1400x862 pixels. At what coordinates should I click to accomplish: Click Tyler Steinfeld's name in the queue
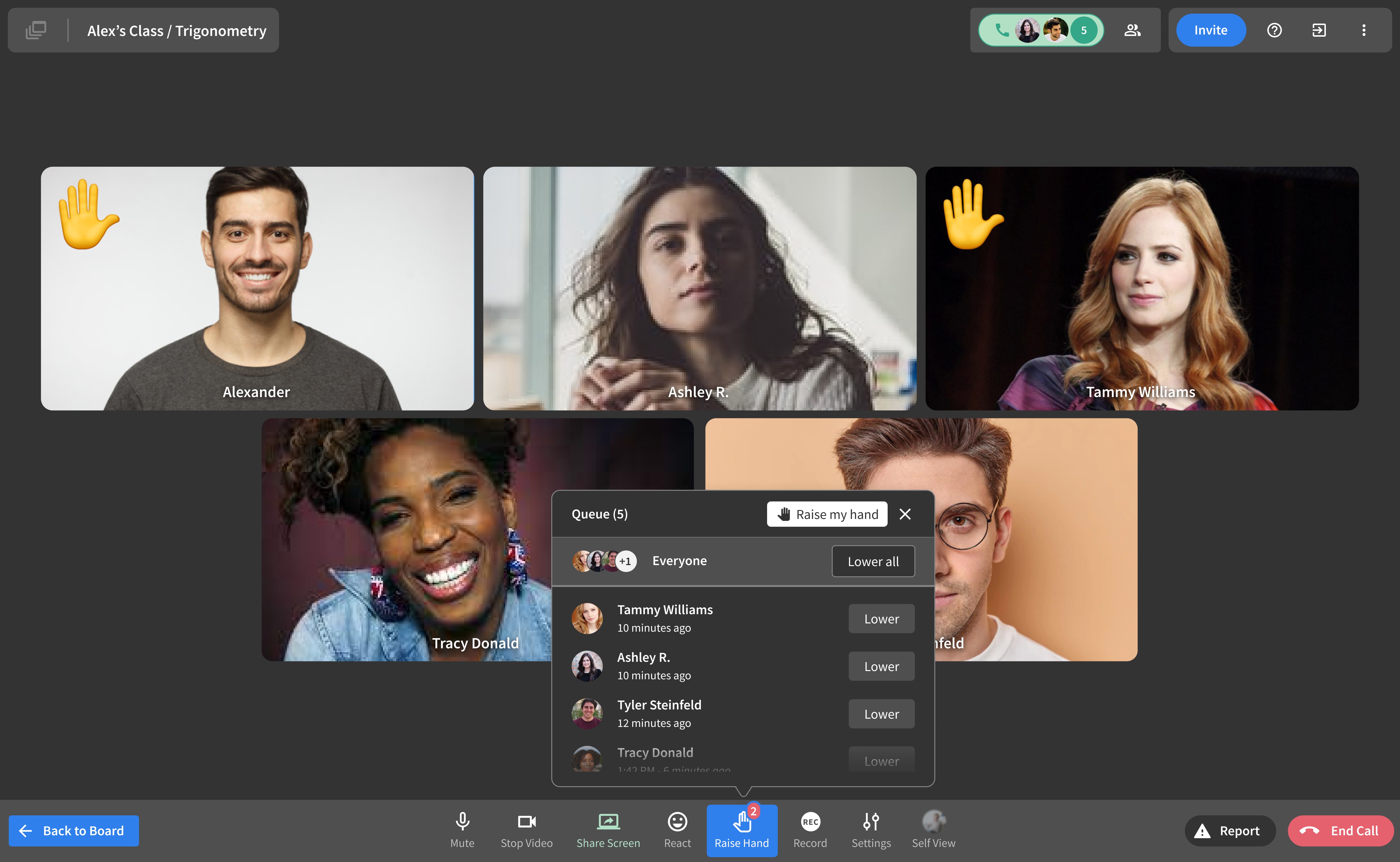point(659,705)
